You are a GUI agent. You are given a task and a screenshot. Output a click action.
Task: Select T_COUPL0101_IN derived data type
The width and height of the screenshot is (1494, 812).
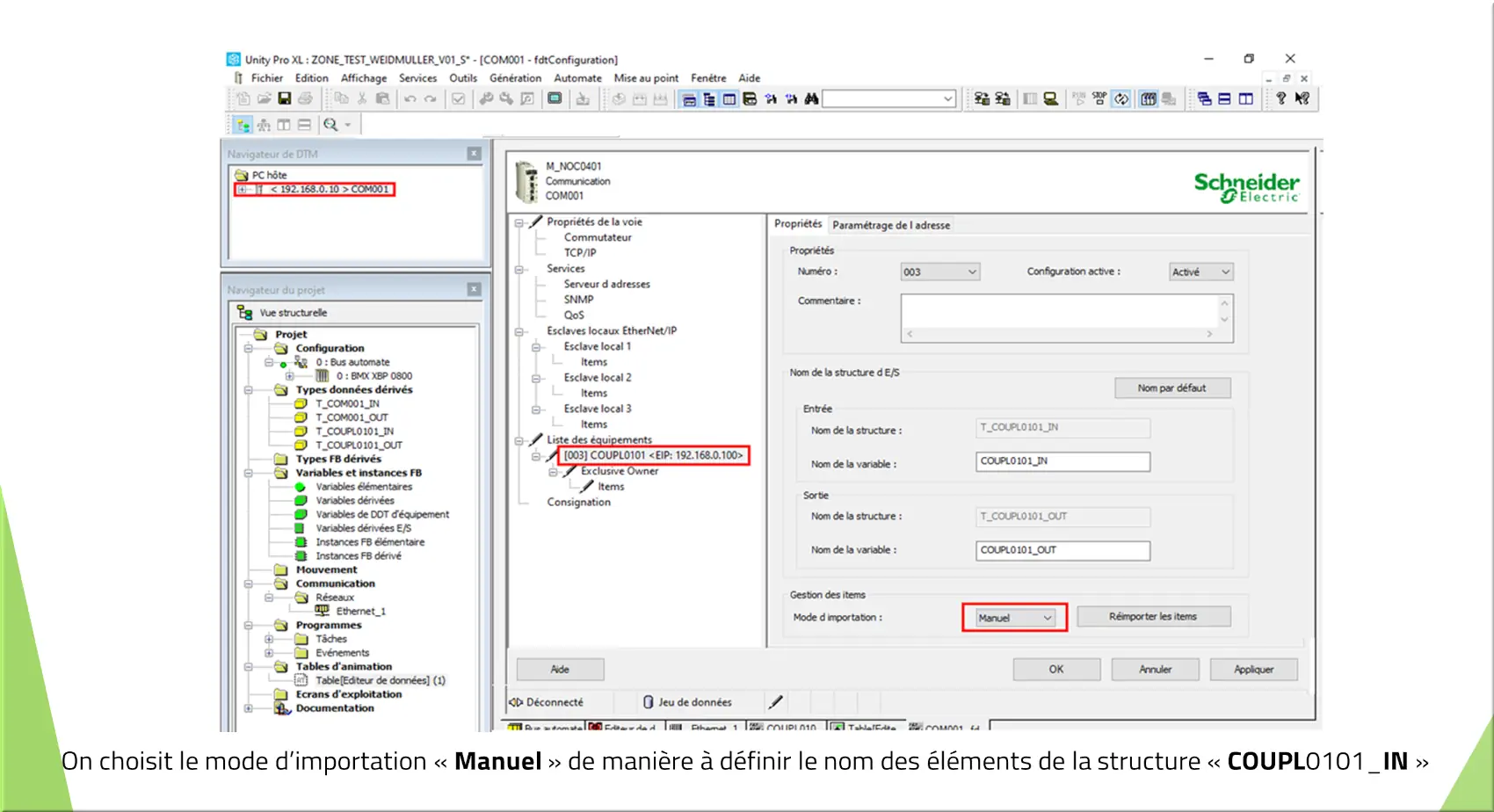[355, 431]
